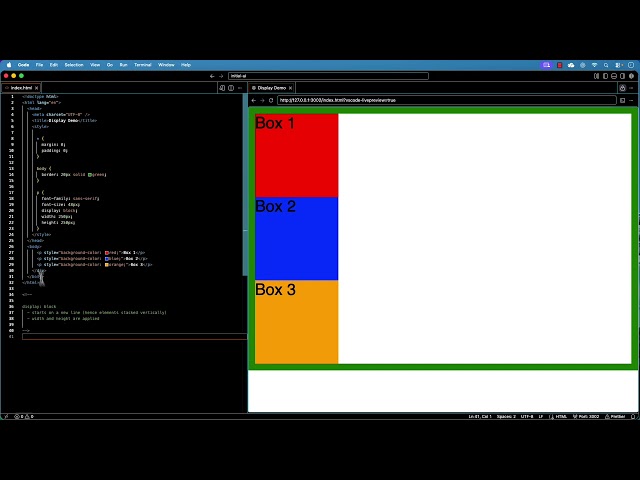This screenshot has height=480, width=640.
Task: Go forward in the preview browser
Action: pos(262,100)
